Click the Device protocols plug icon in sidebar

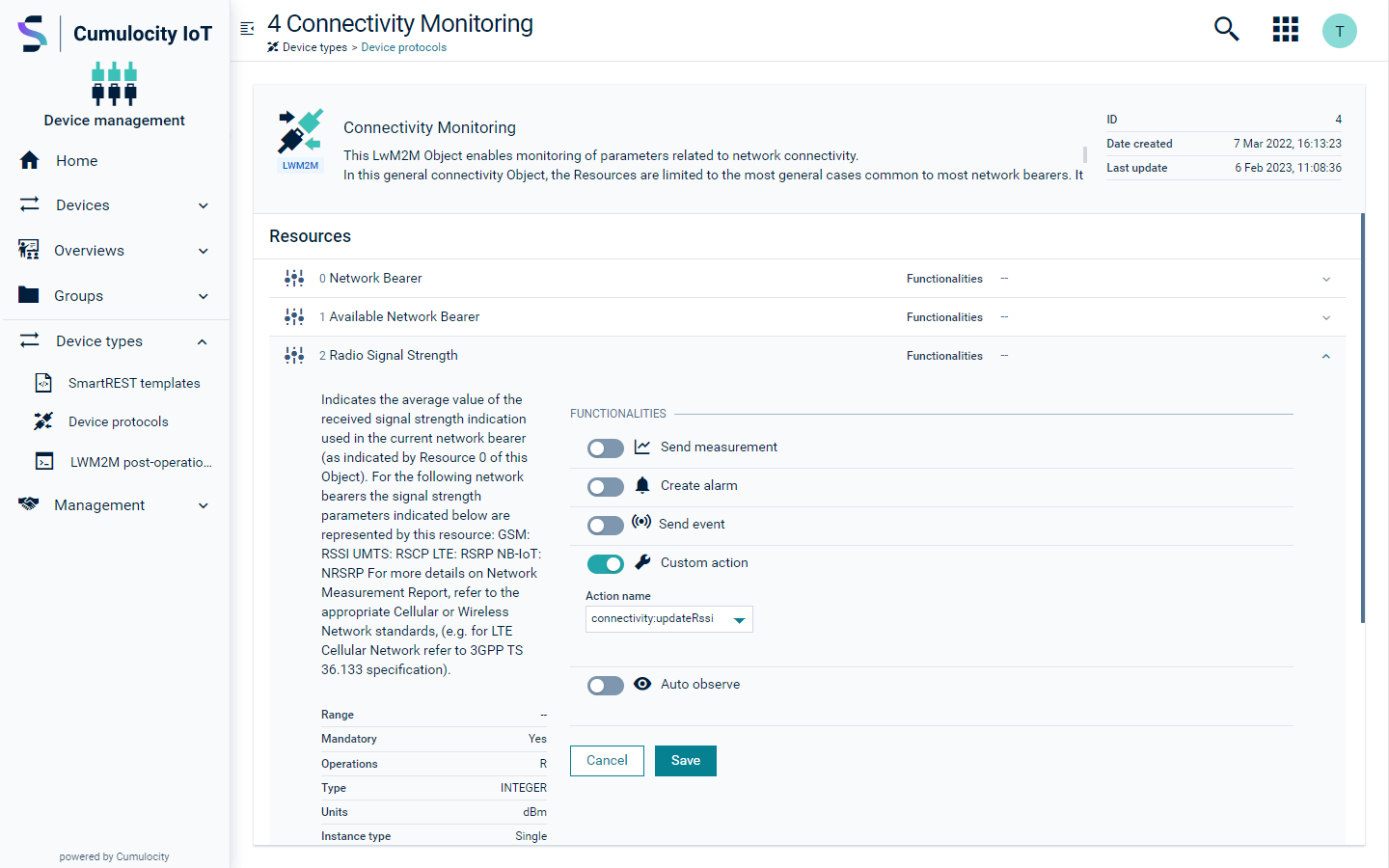[x=43, y=421]
